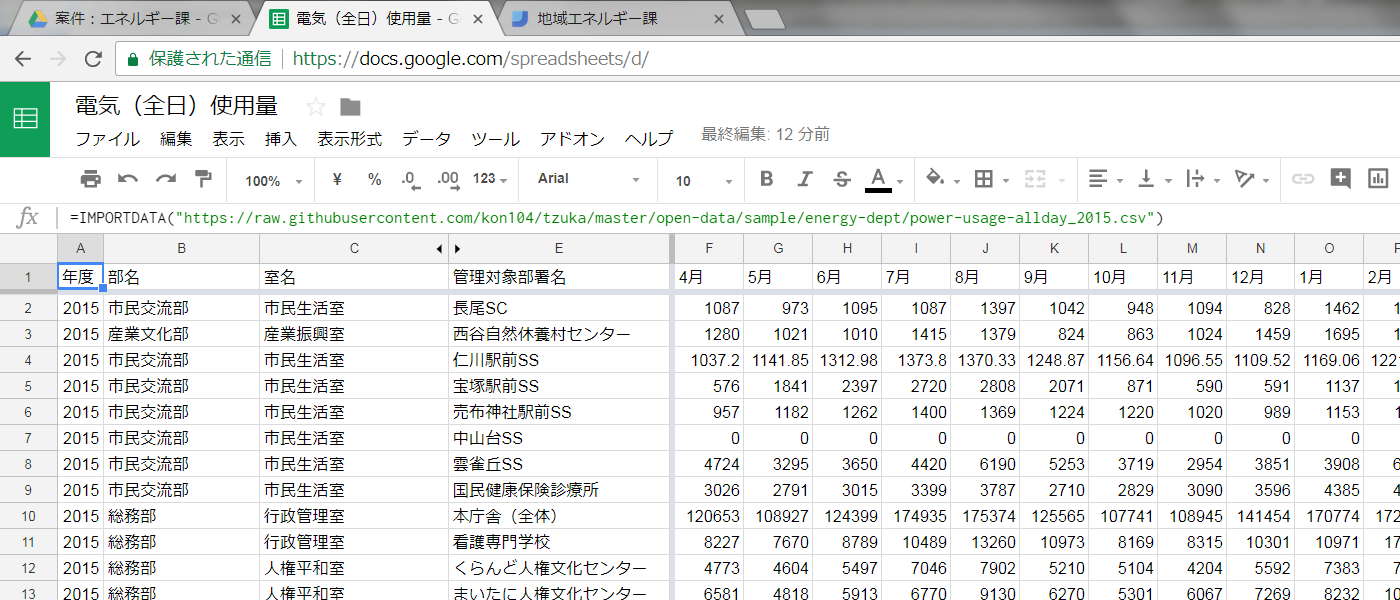Select column F header

click(709, 249)
